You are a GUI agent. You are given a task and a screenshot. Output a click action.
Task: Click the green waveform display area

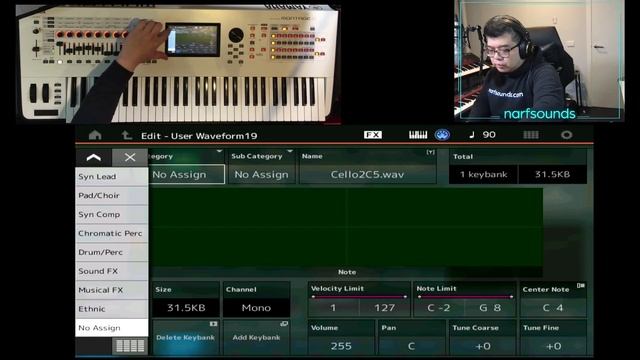(346, 227)
